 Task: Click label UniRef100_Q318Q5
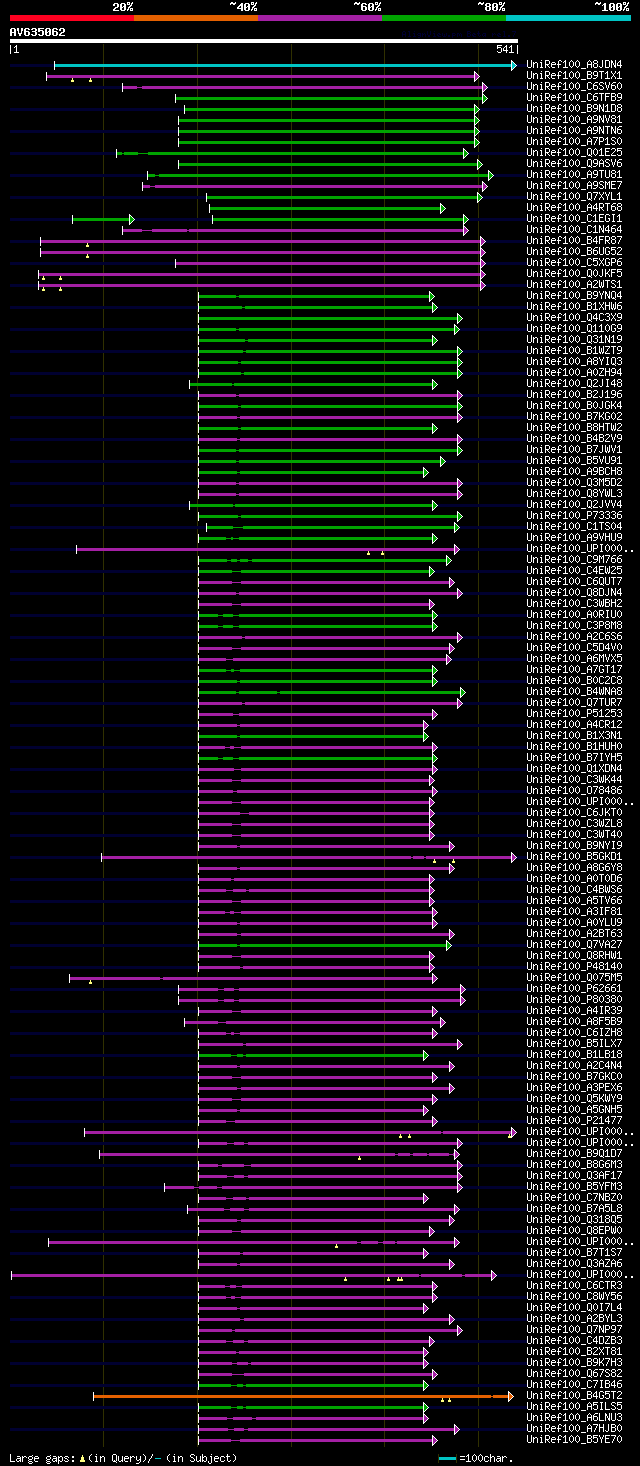coord(574,1220)
